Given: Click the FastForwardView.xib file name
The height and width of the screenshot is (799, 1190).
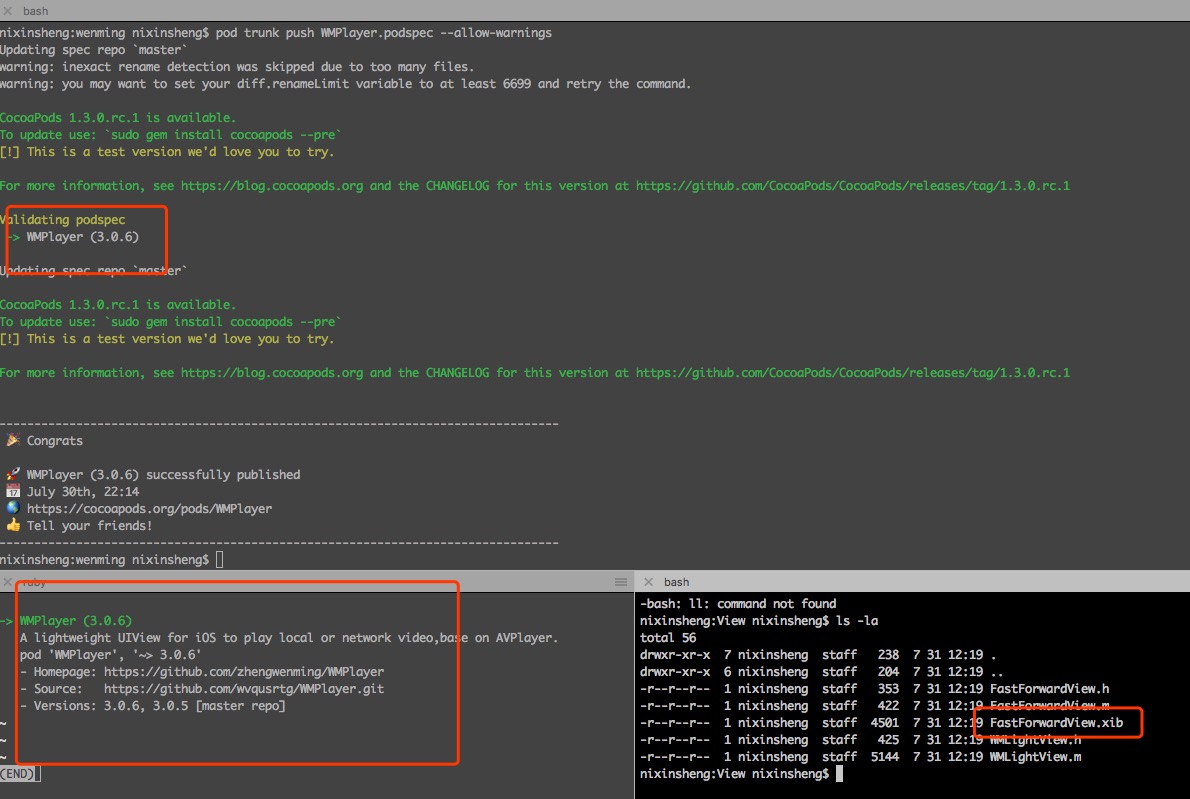Looking at the screenshot, I should click(1056, 723).
